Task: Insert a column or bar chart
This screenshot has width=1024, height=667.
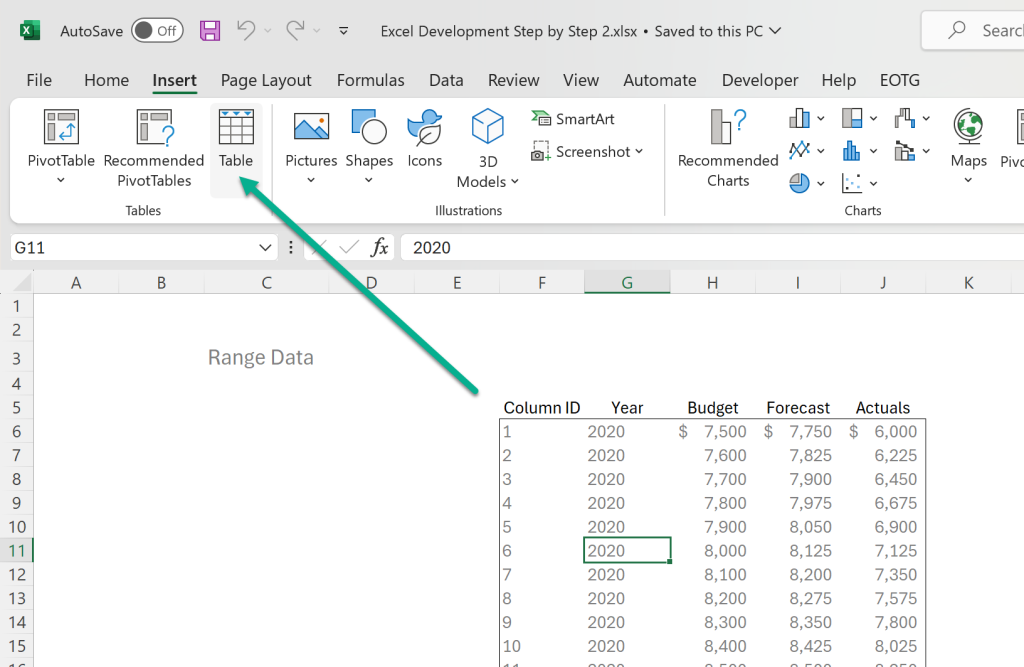Action: (x=807, y=118)
